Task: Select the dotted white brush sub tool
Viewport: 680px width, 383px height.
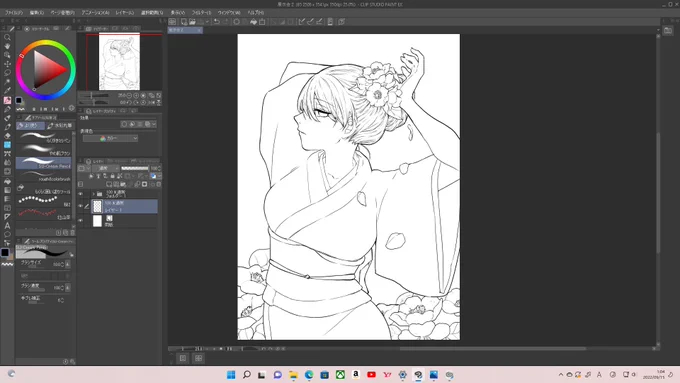Action: pyautogui.click(x=43, y=201)
